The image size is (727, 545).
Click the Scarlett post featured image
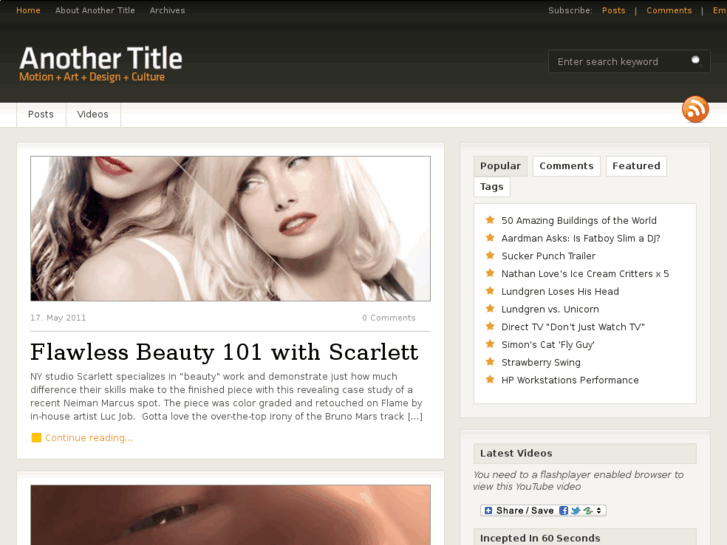(x=230, y=229)
